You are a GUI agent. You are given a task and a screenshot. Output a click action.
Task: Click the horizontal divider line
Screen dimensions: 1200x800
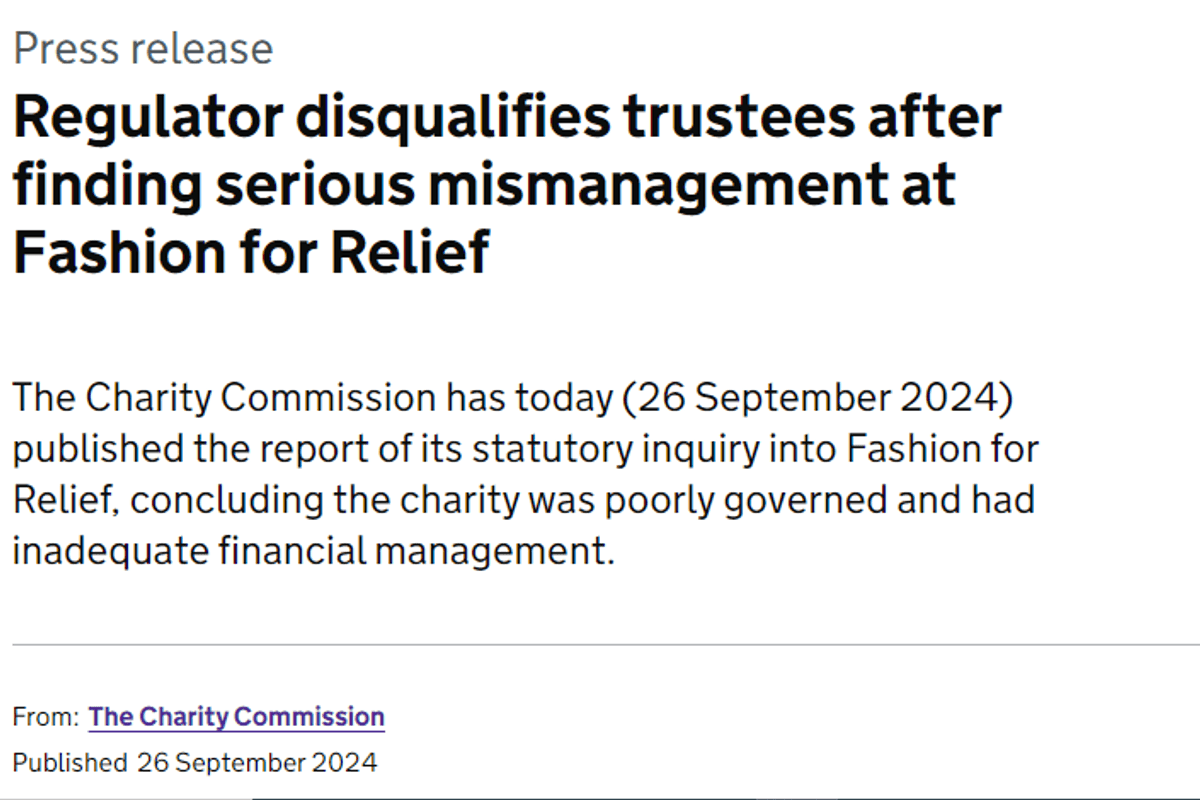(600, 645)
